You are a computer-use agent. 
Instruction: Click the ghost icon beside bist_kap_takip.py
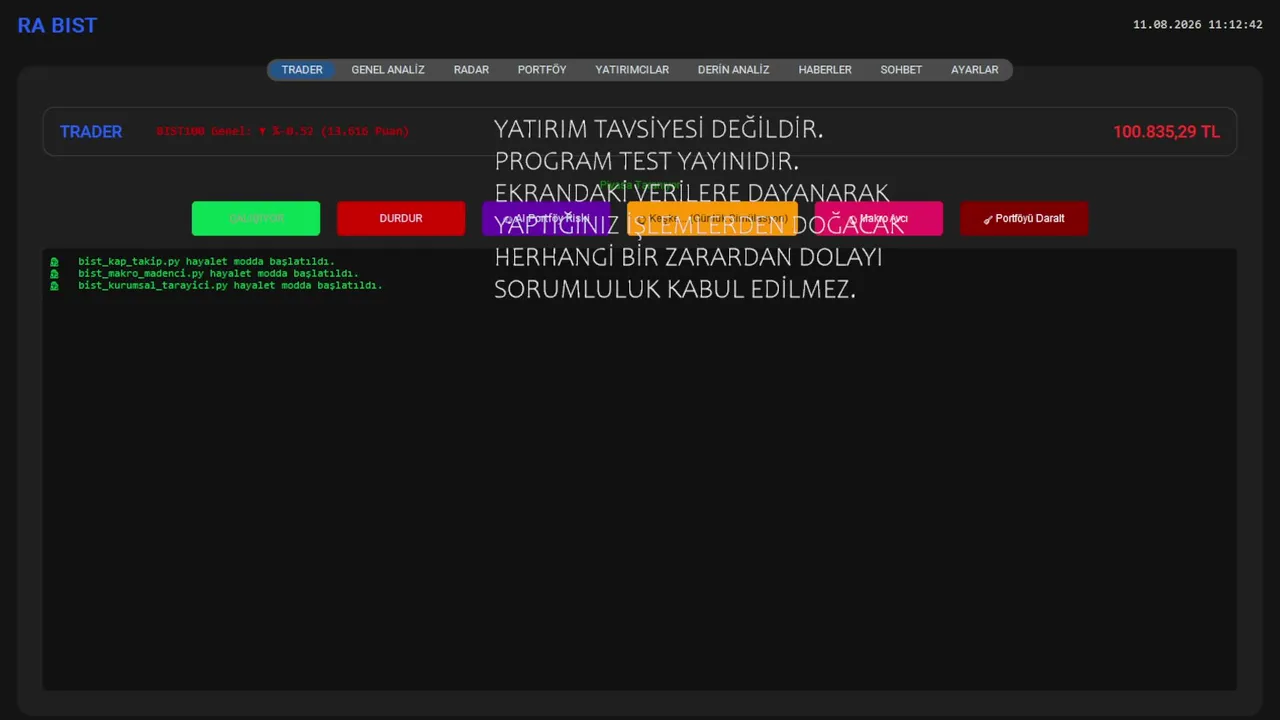tap(54, 262)
